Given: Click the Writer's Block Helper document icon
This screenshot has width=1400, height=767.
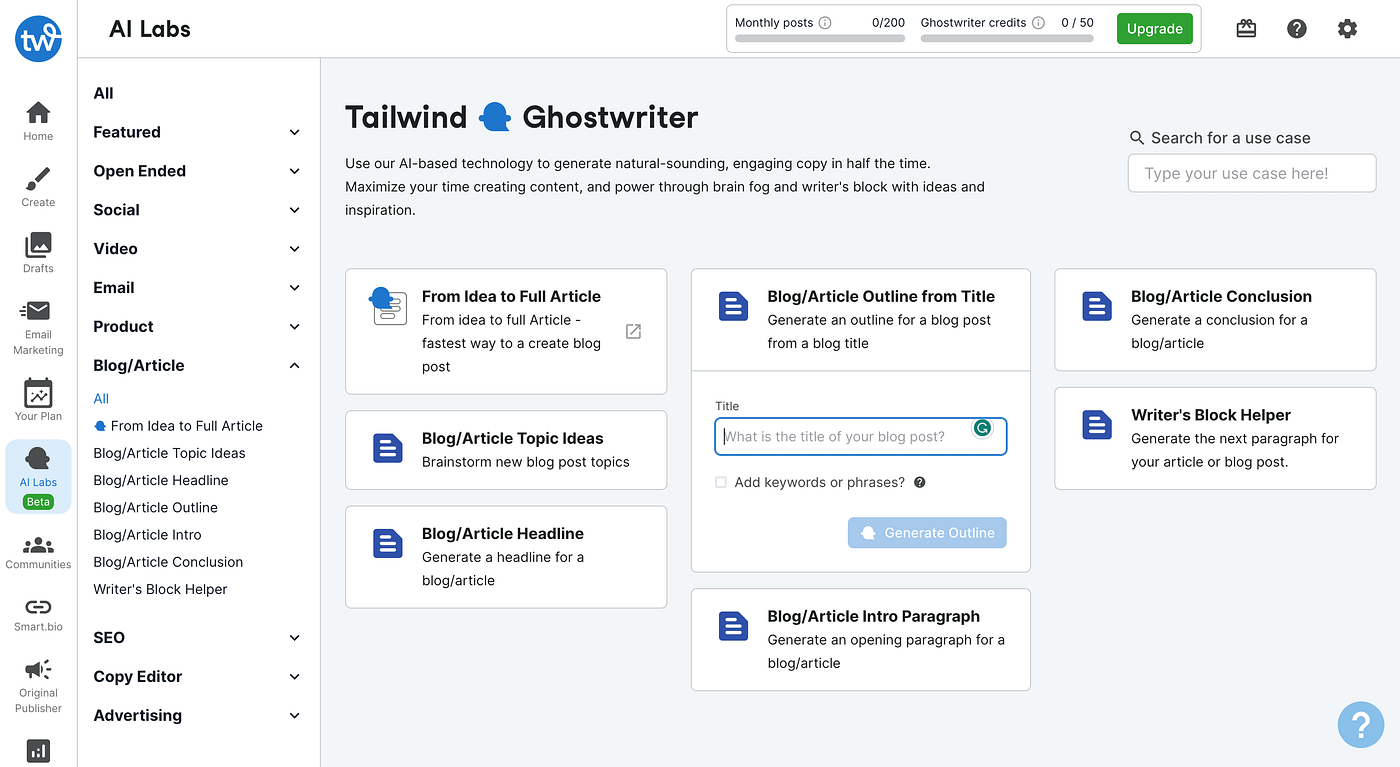Looking at the screenshot, I should (1097, 425).
